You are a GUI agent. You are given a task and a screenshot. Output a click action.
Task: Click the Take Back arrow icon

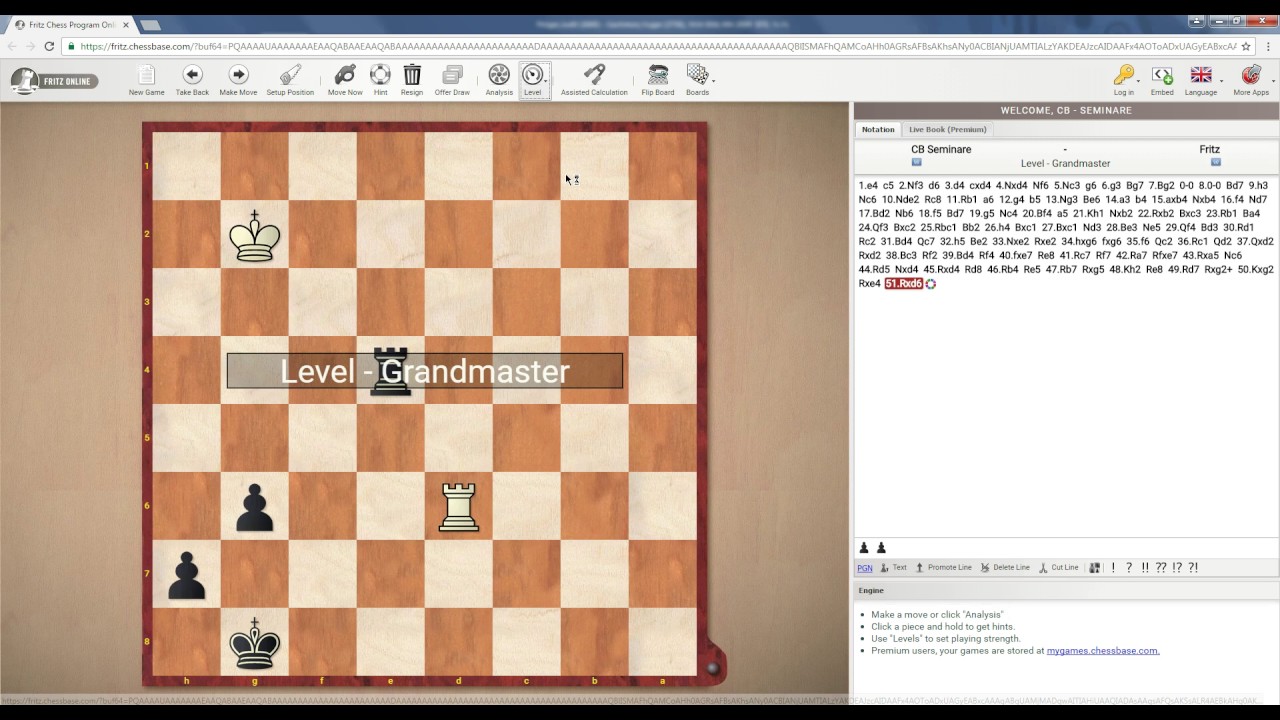point(192,75)
